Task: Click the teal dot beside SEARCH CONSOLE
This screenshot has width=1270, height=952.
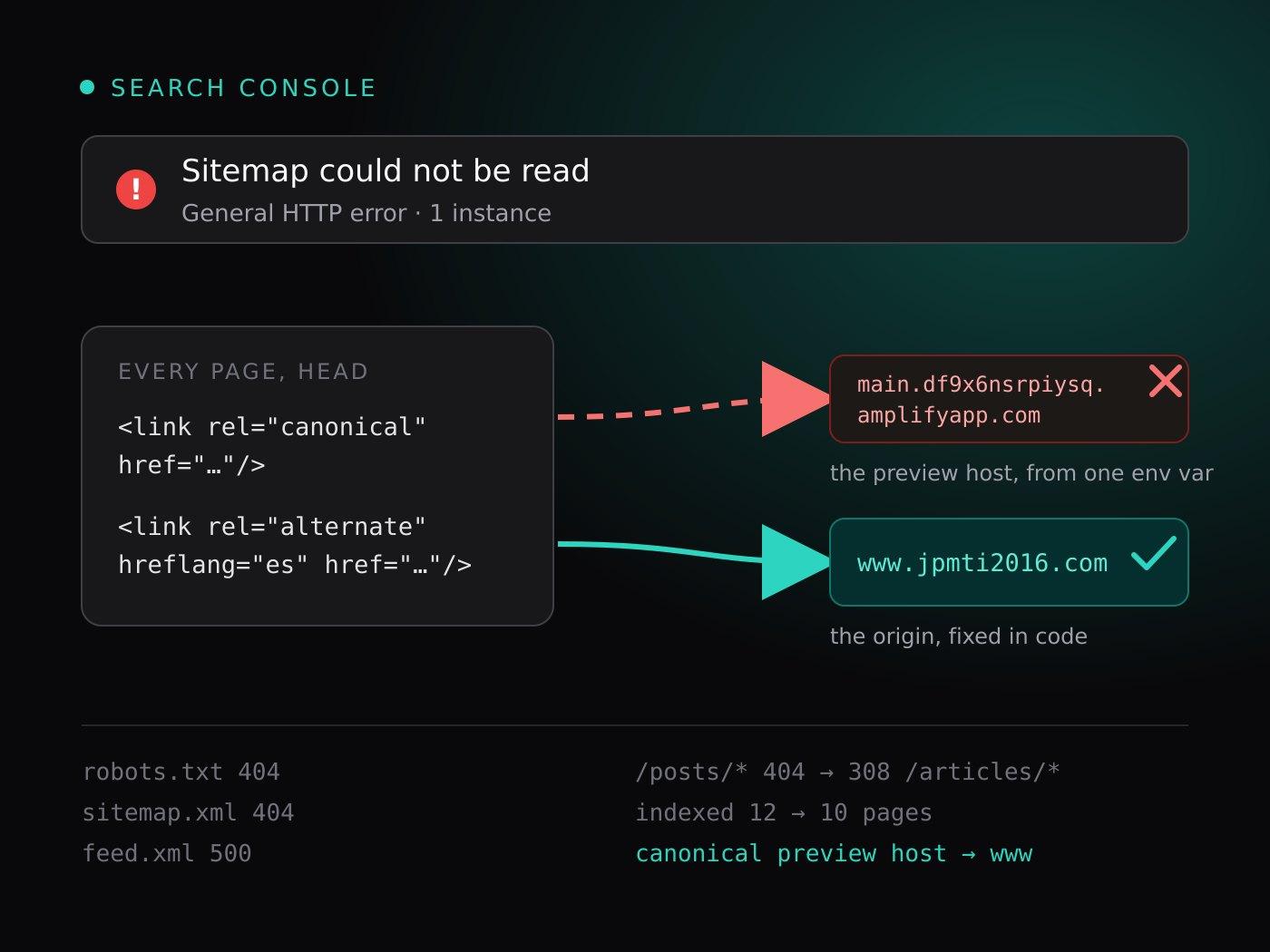Action: coord(87,87)
